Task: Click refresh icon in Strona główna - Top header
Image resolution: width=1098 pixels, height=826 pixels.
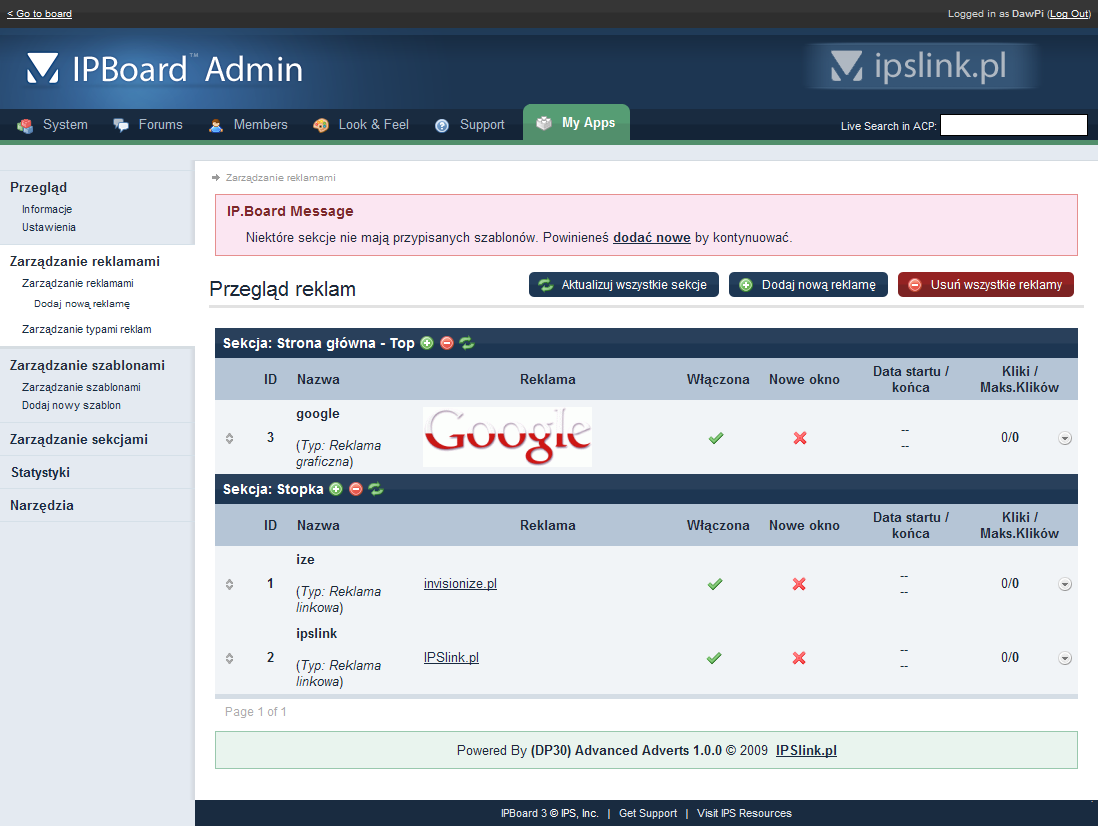Action: pos(467,343)
